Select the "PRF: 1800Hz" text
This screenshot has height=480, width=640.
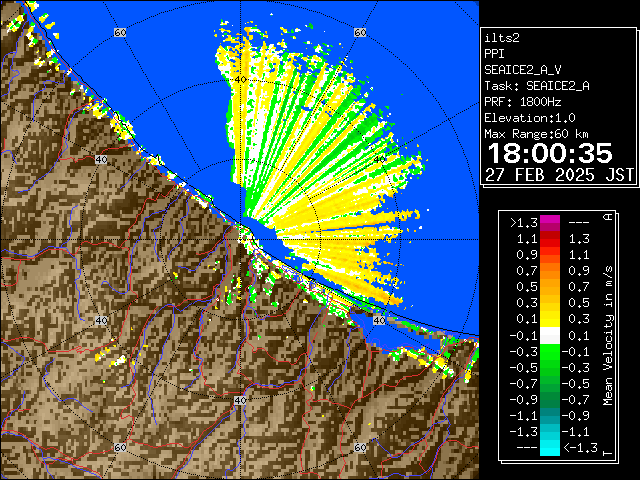point(522,102)
